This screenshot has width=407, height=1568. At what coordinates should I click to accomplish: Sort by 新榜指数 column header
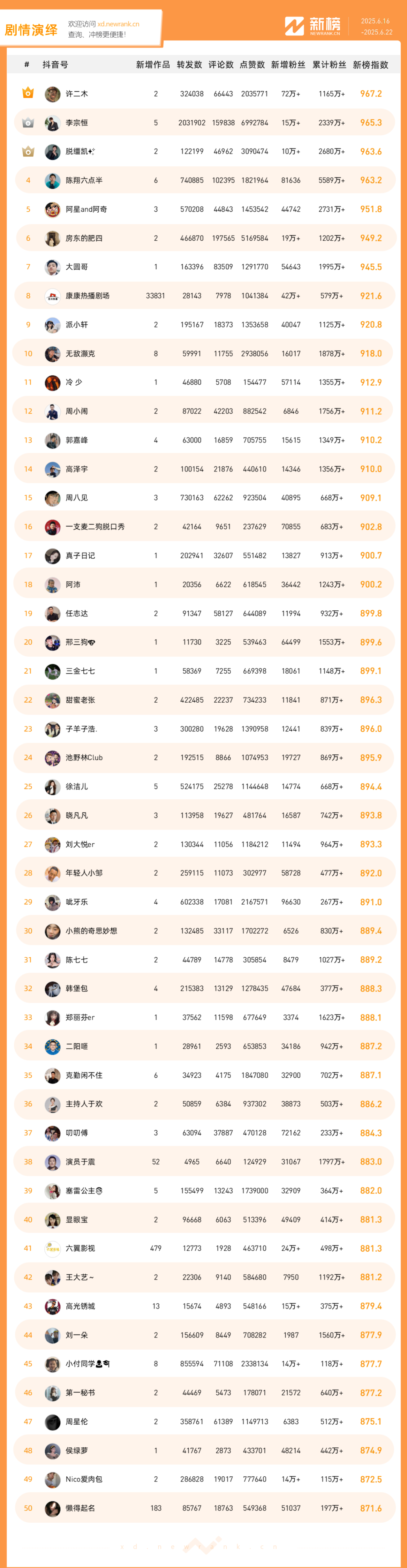pyautogui.click(x=370, y=65)
